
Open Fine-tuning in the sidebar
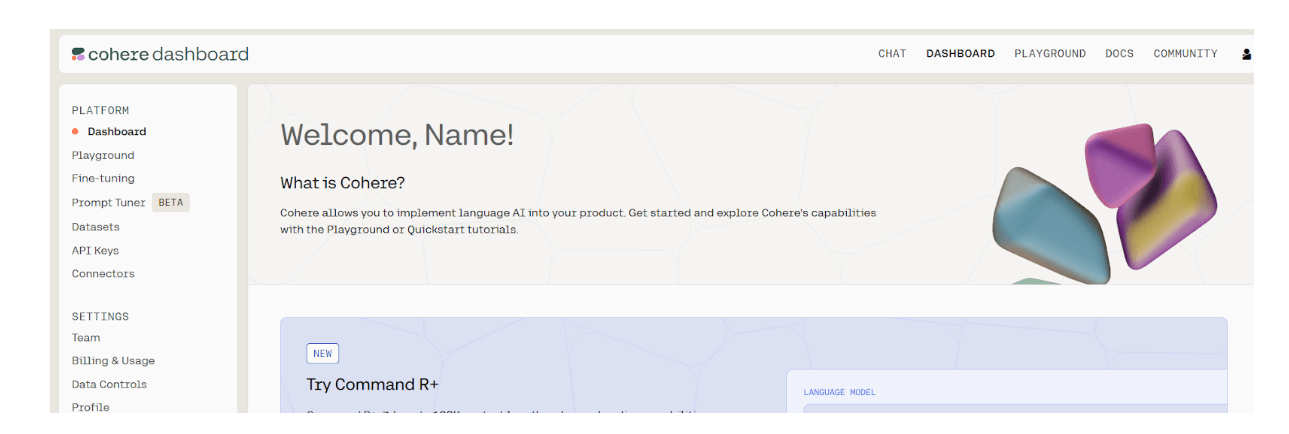[x=103, y=179]
